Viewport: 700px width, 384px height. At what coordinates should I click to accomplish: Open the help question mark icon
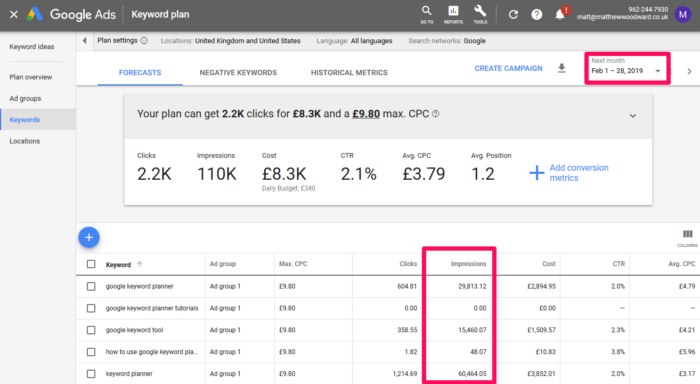pyautogui.click(x=537, y=15)
